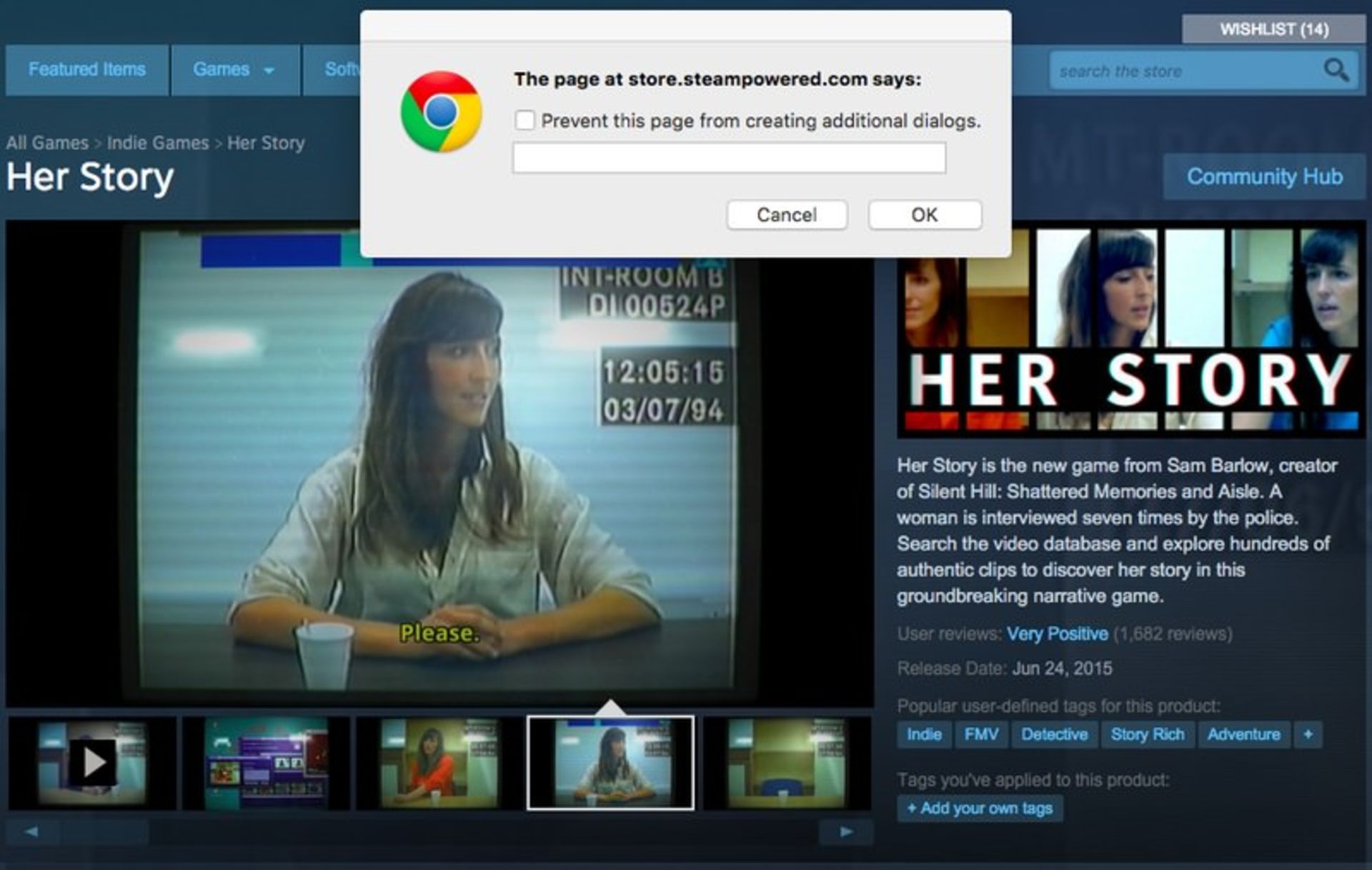Open the Games dropdown menu
1372x870 pixels.
(234, 69)
